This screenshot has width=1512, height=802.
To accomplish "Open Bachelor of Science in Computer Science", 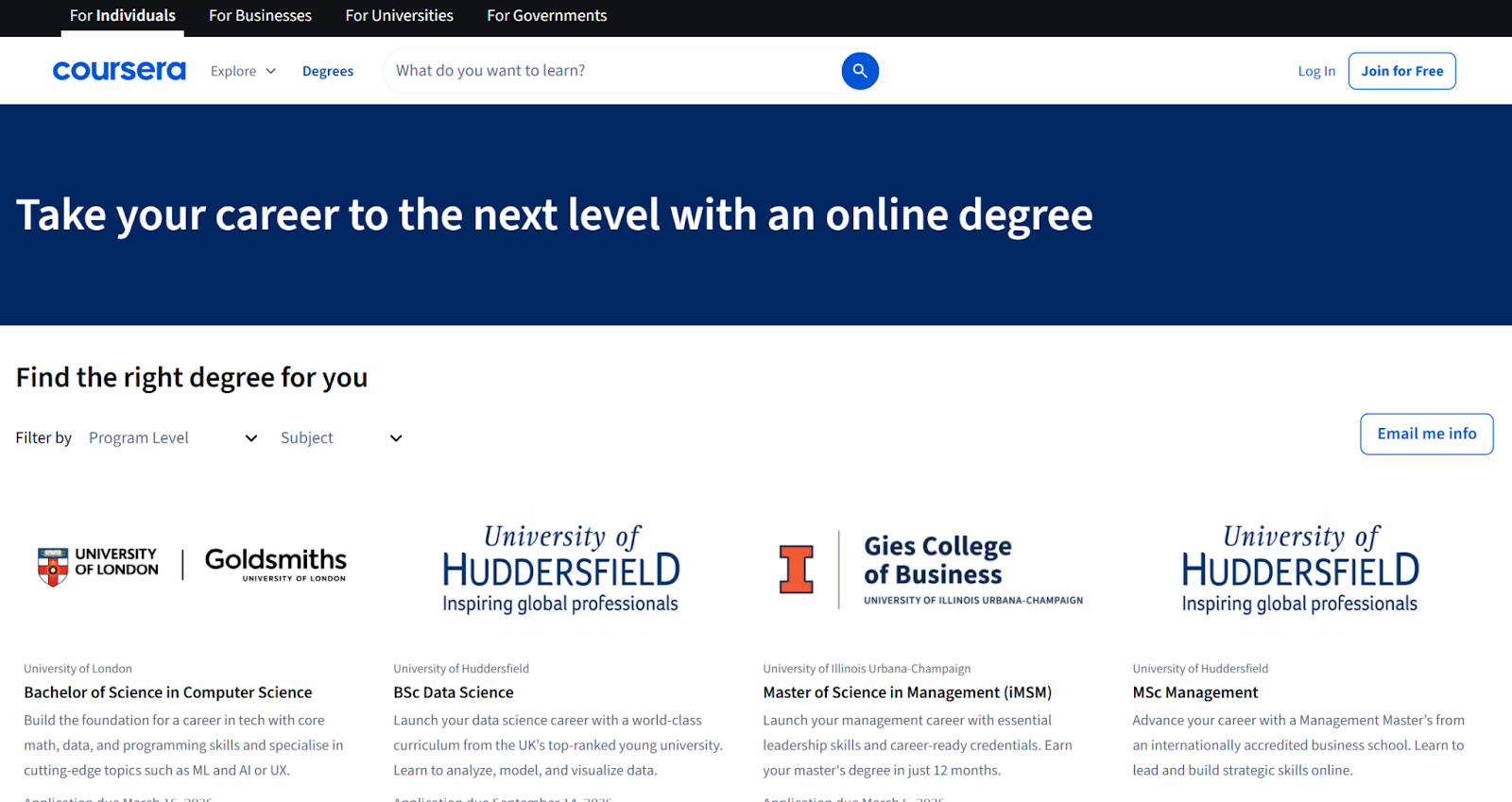I will click(168, 692).
